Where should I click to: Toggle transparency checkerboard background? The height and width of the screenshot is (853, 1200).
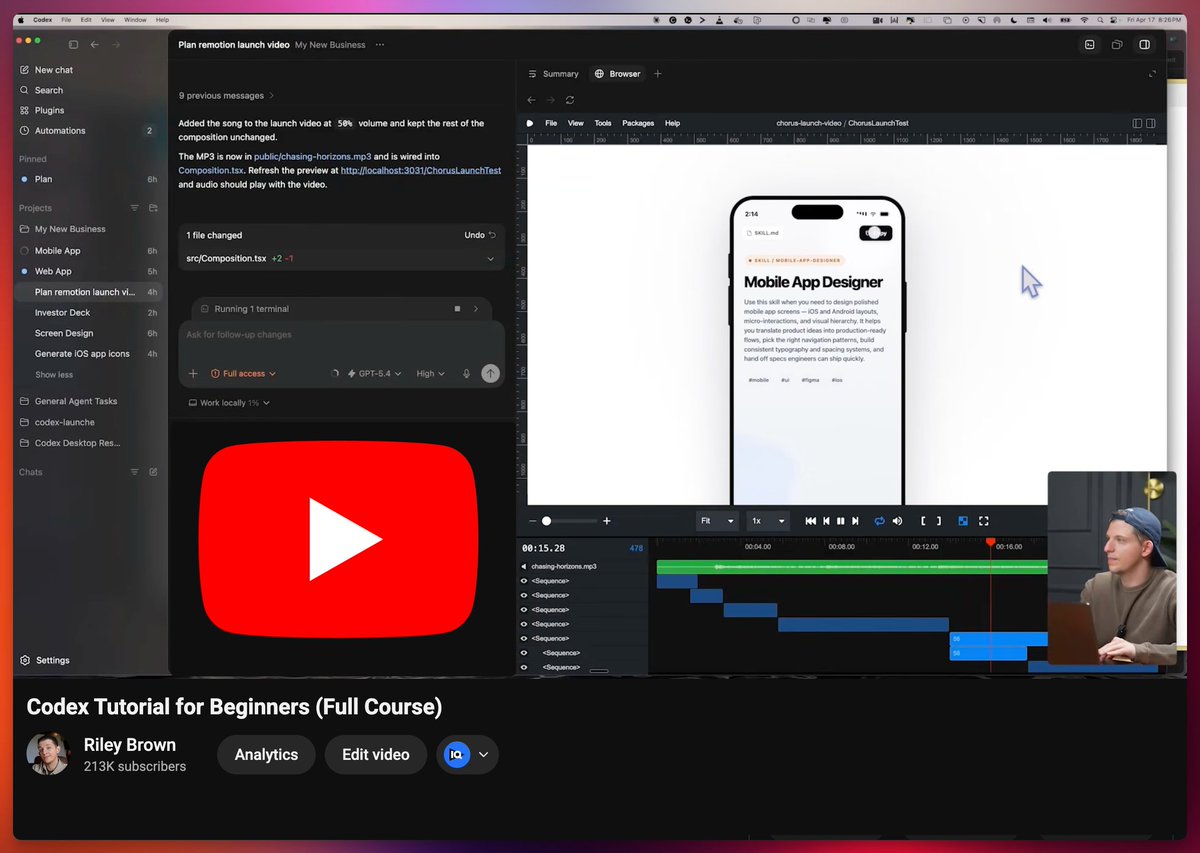[963, 521]
